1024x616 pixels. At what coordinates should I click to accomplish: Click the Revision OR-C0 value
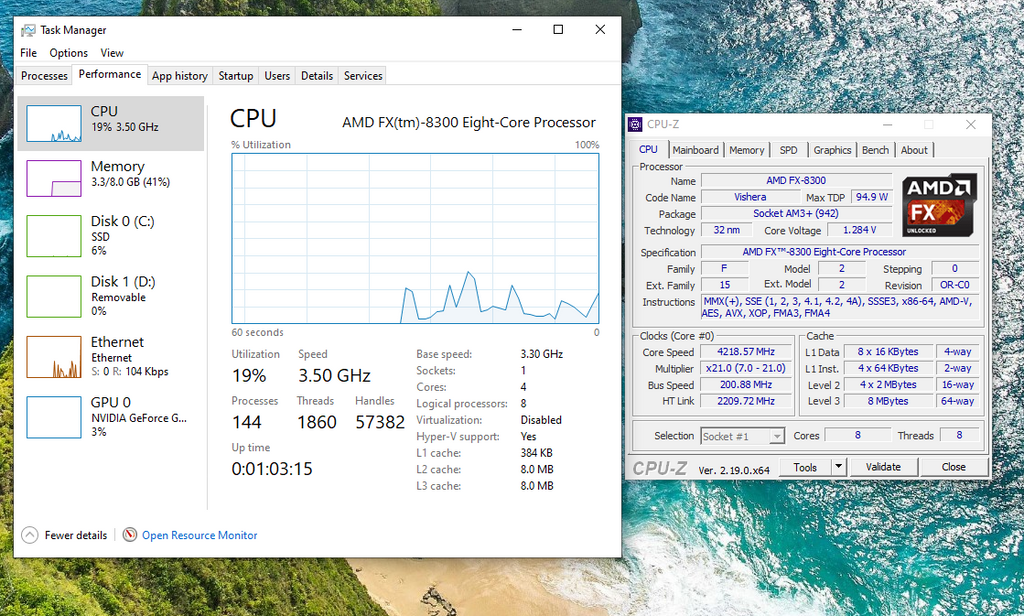coord(955,285)
